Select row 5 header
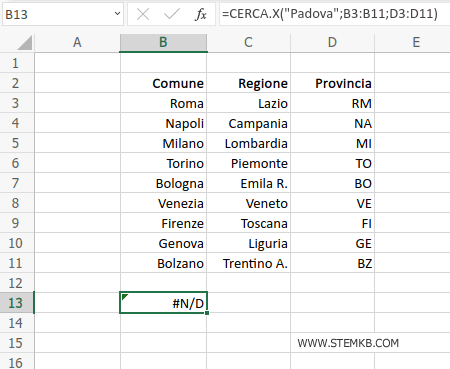Image resolution: width=450 pixels, height=369 pixels. click(17, 143)
